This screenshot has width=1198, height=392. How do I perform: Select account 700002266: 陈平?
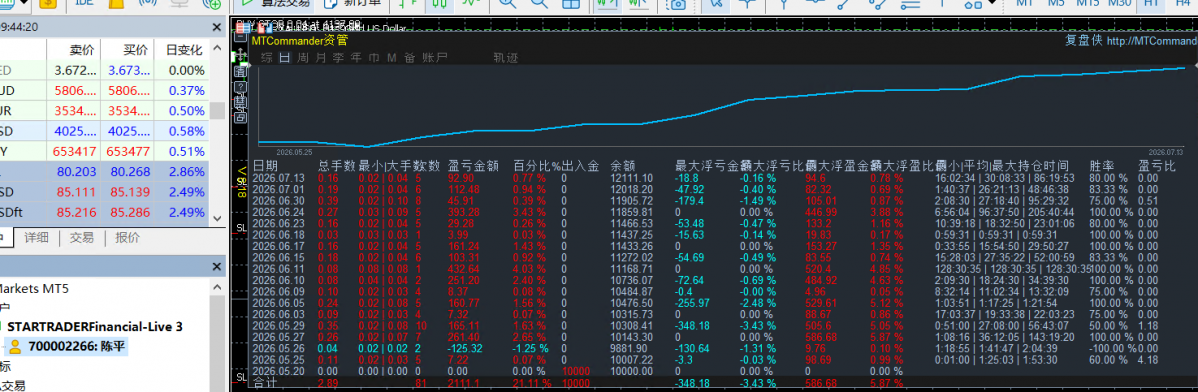[77, 346]
